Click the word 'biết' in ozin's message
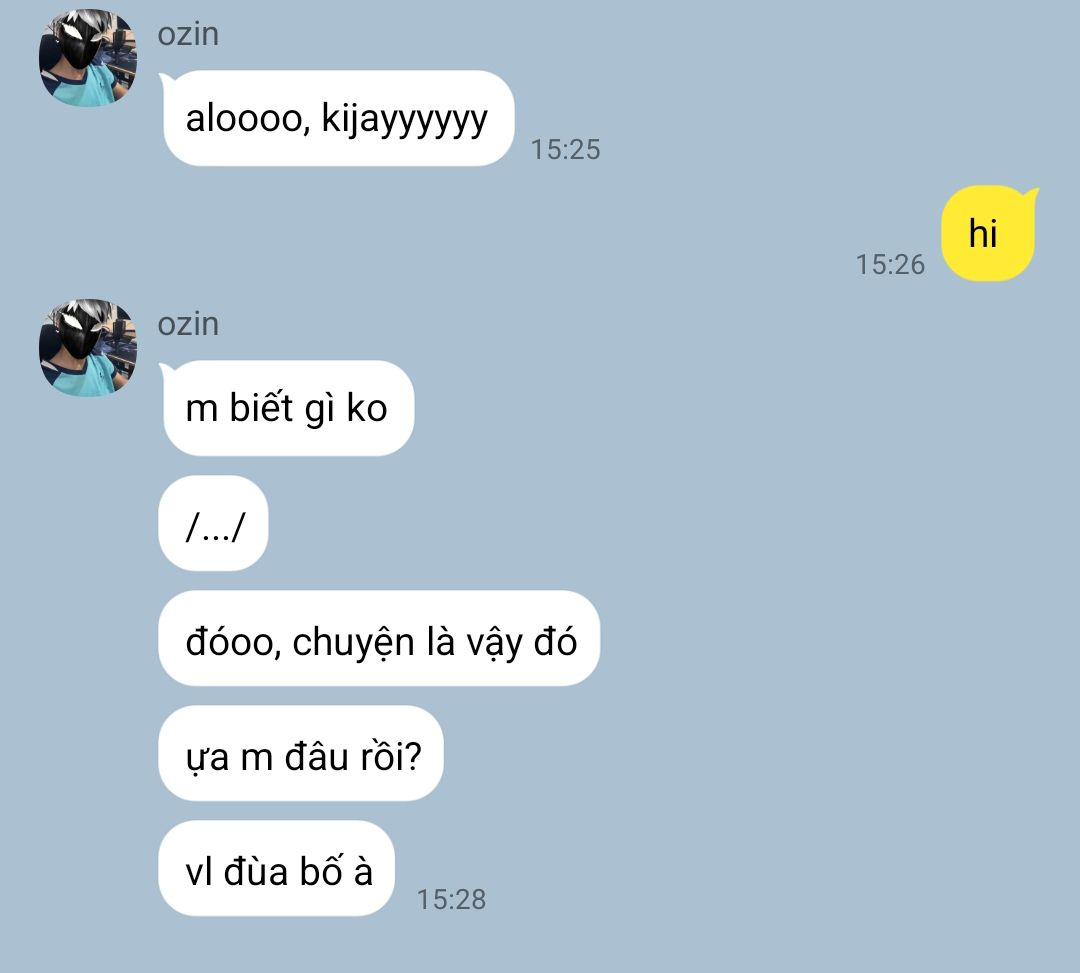This screenshot has width=1080, height=973. coord(262,406)
